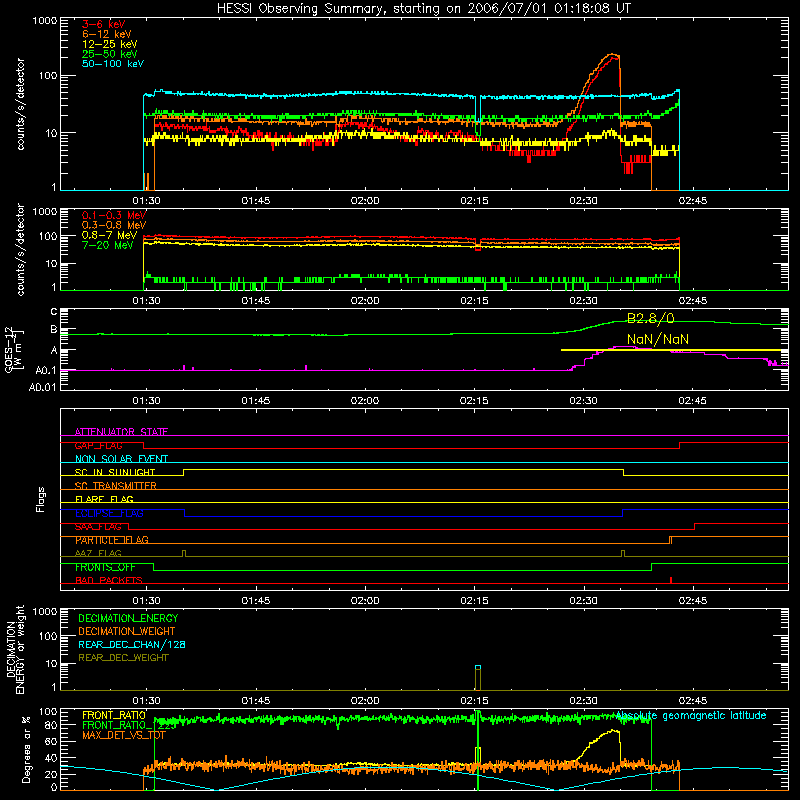Select the 12-25 keV legend label
This screenshot has width=800, height=800.
click(110, 44)
